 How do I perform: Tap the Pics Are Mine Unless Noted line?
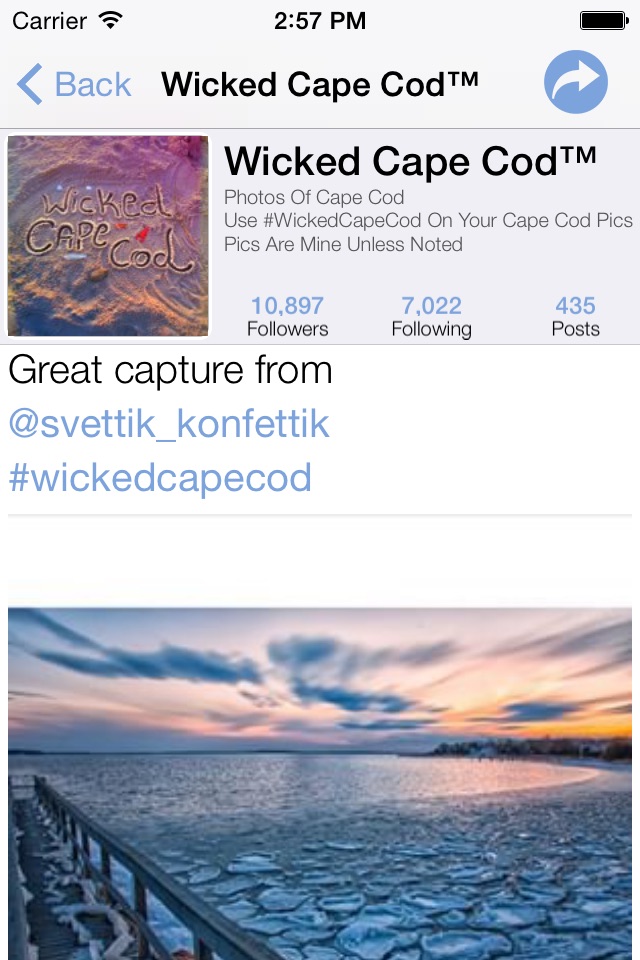coord(343,244)
